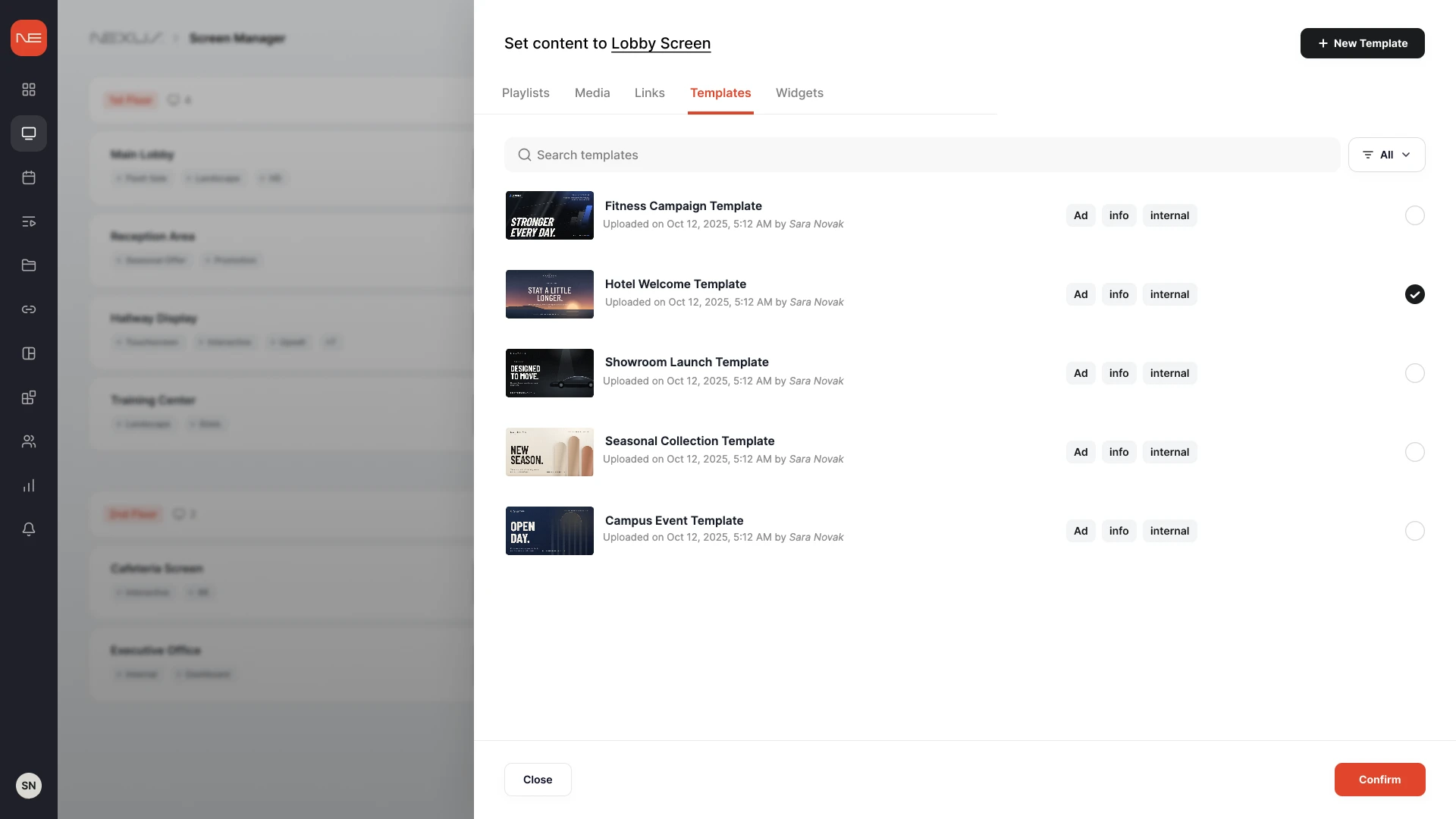This screenshot has width=1456, height=819.
Task: Click the Search templates input field
Action: (922, 155)
